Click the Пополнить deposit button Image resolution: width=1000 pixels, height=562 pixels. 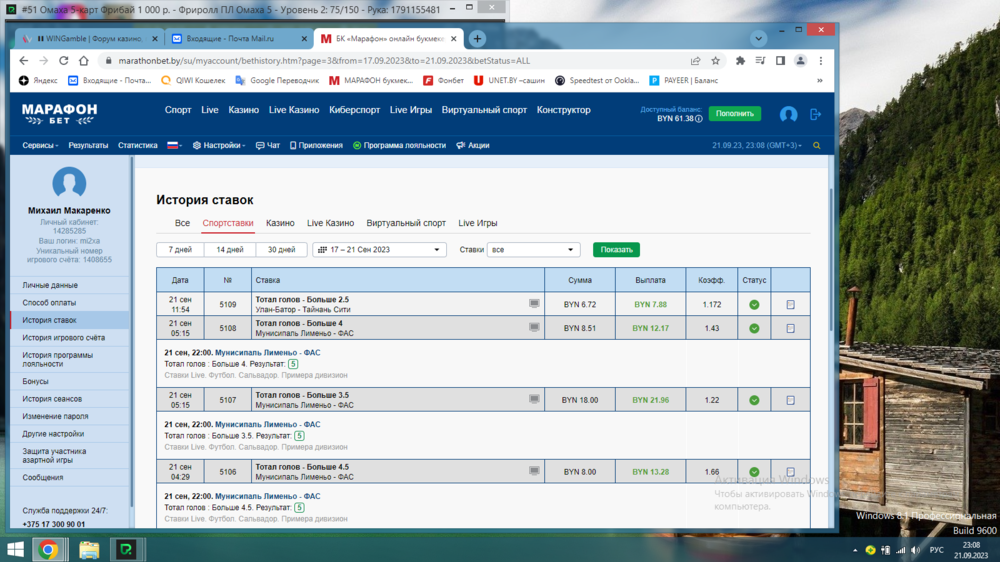[x=734, y=114]
